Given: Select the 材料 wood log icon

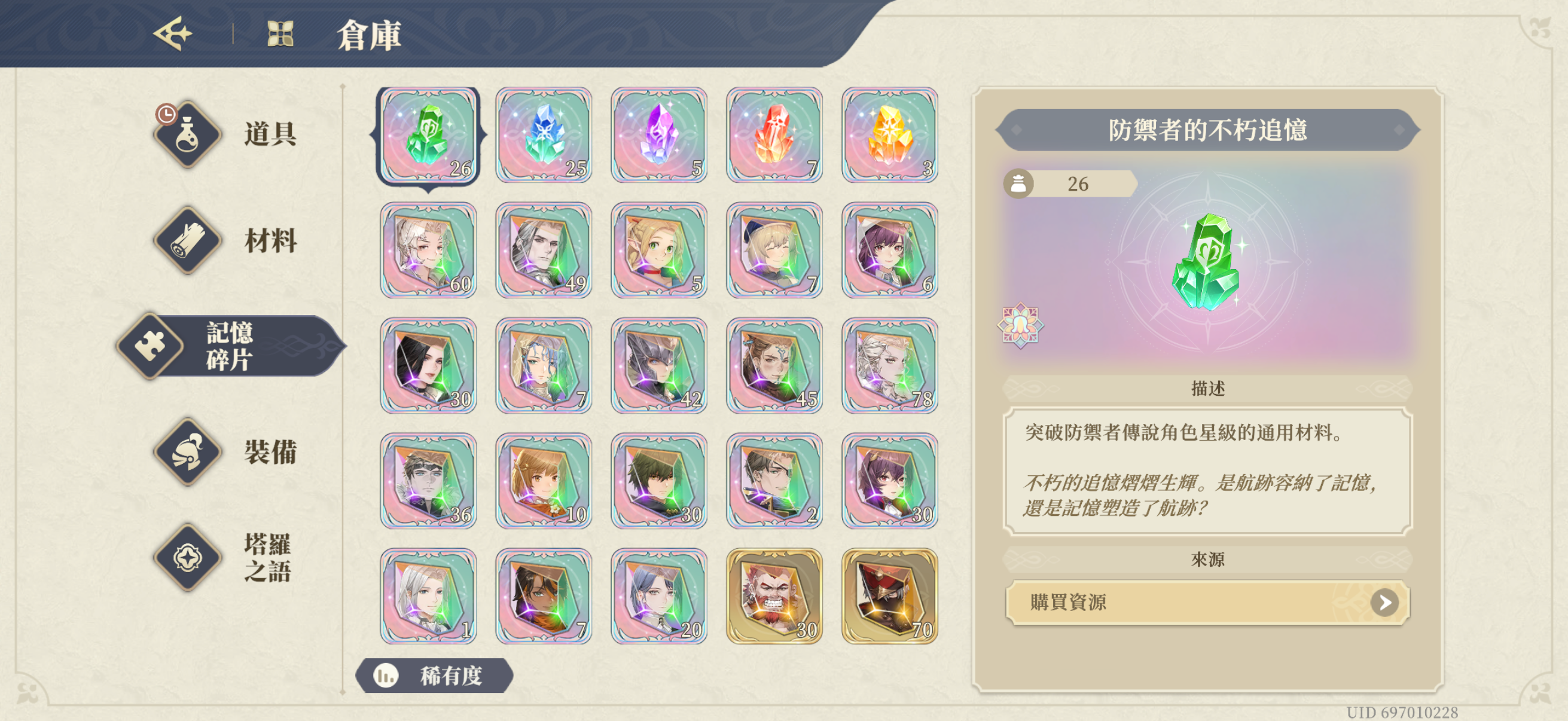Looking at the screenshot, I should tap(187, 240).
